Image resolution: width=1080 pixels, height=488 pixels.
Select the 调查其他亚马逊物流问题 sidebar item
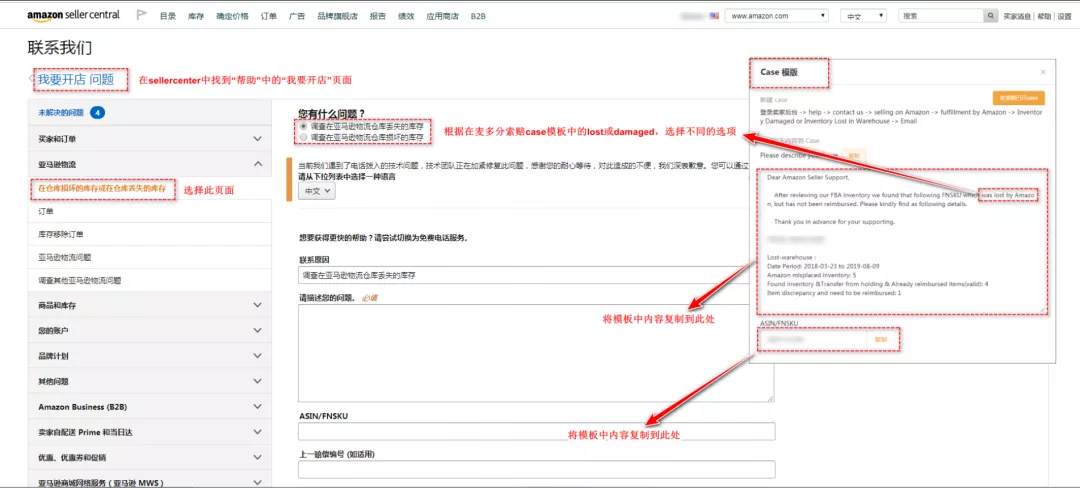pos(150,280)
